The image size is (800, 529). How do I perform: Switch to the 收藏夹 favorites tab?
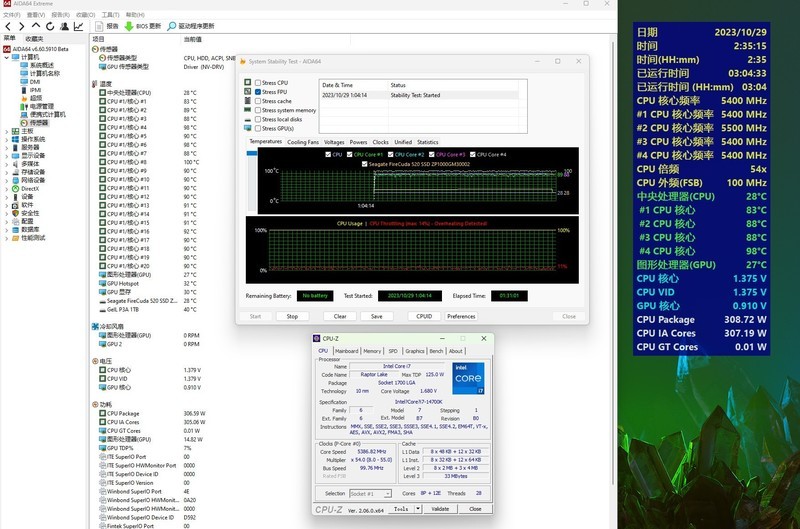pos(34,39)
